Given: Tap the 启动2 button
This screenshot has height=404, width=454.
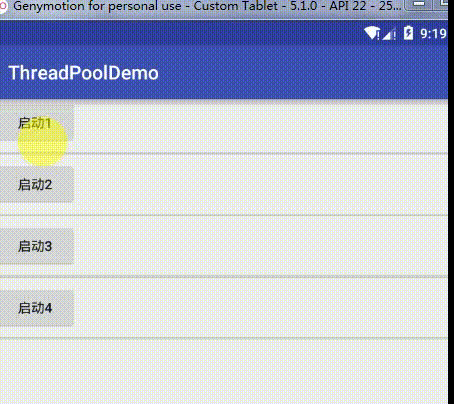Looking at the screenshot, I should [36, 184].
